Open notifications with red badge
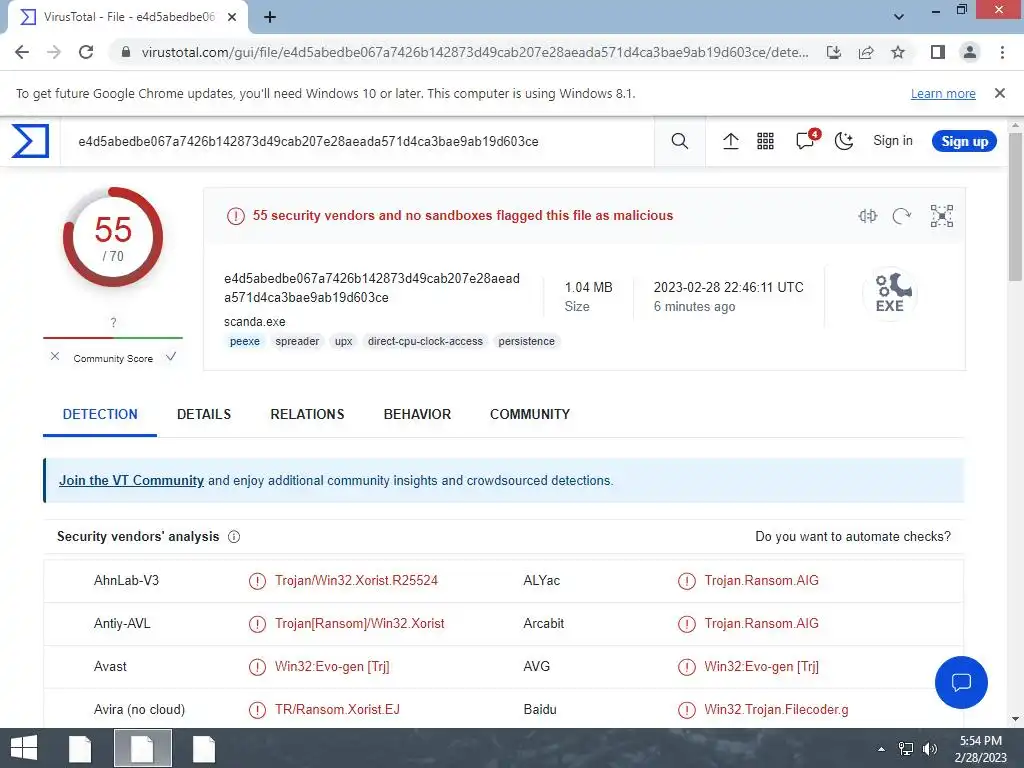 (x=807, y=140)
